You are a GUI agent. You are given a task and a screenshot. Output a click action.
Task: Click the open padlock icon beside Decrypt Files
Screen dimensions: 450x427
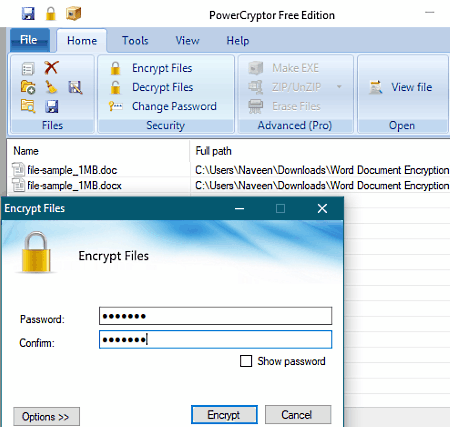(115, 87)
